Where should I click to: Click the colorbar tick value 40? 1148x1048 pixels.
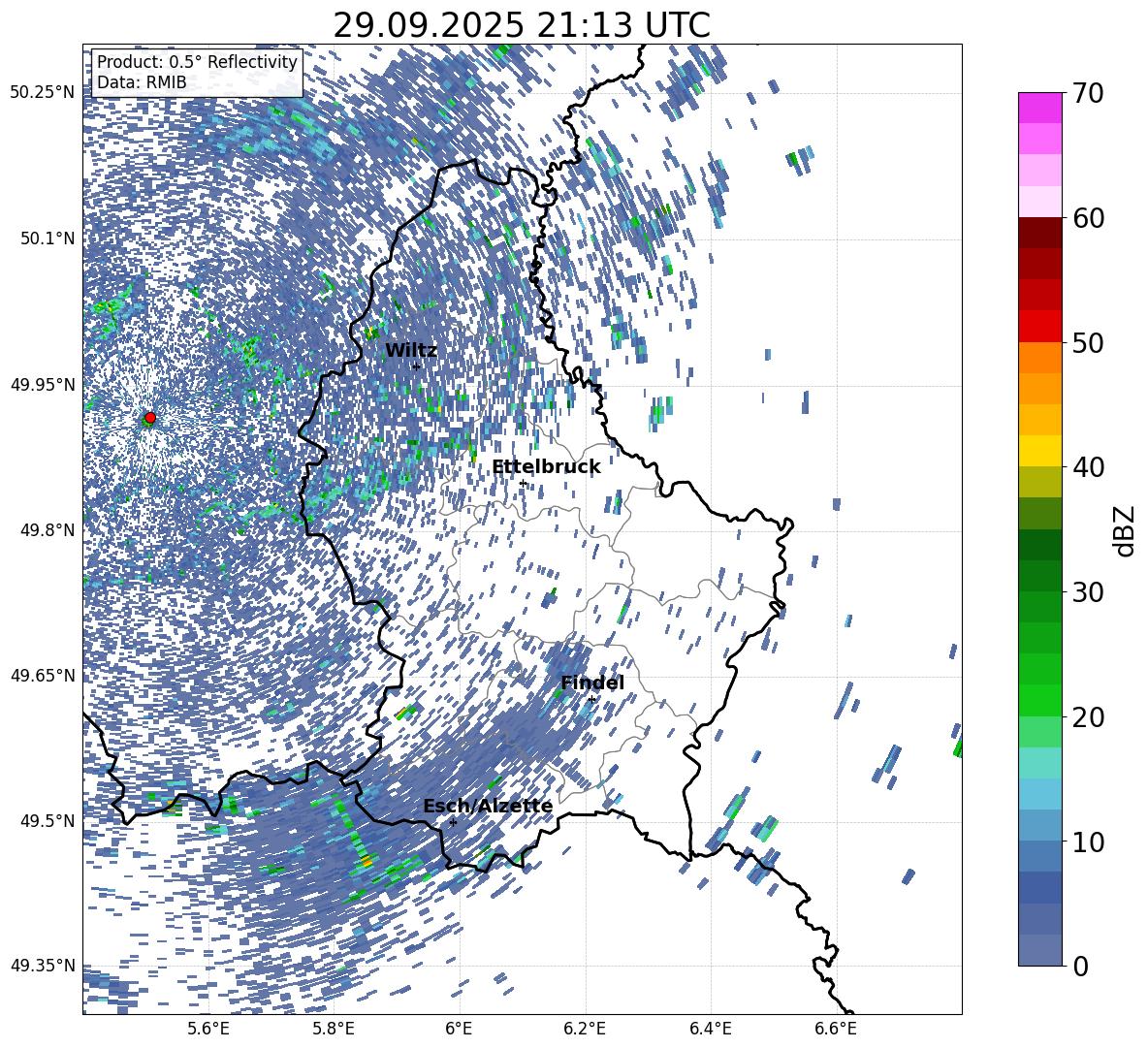click(x=1088, y=467)
